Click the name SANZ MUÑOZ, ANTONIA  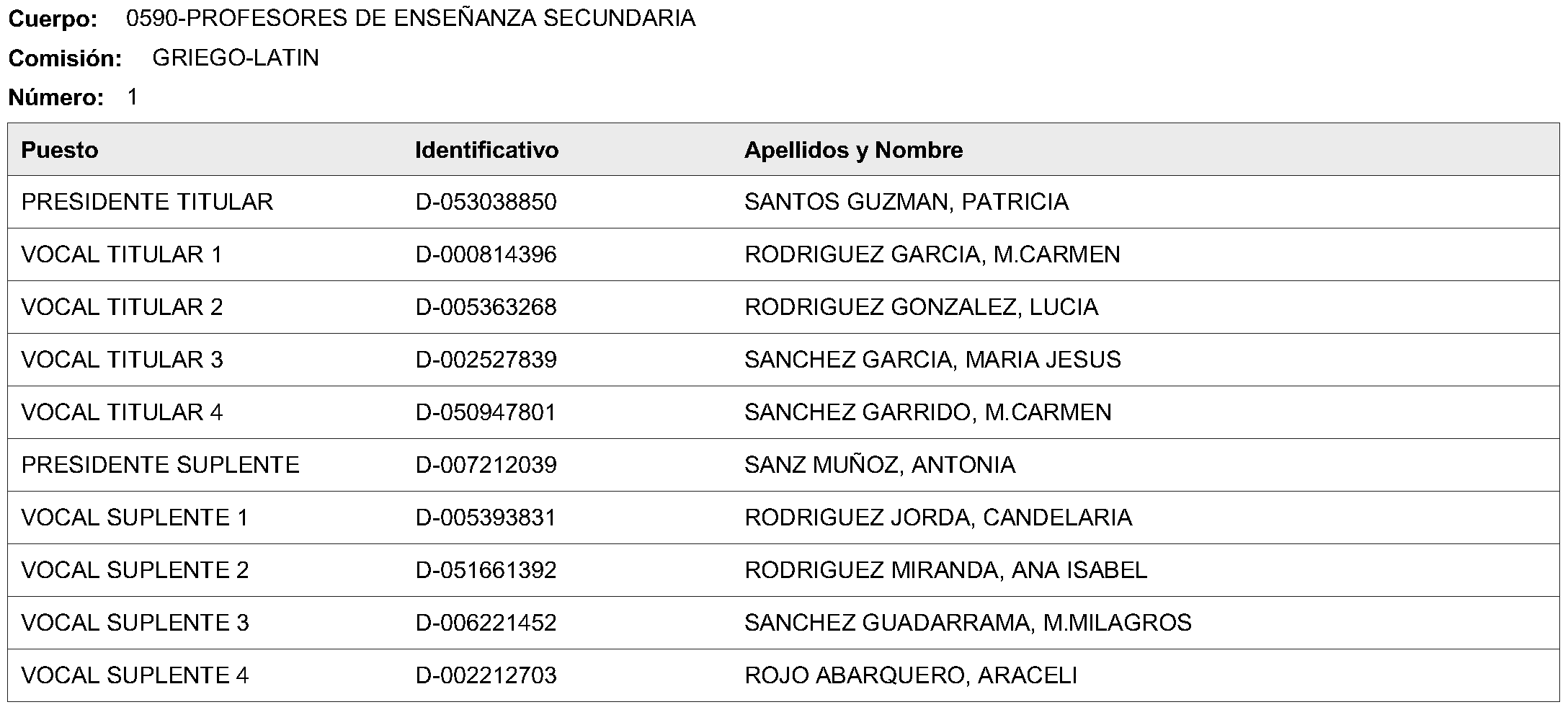[x=880, y=465]
